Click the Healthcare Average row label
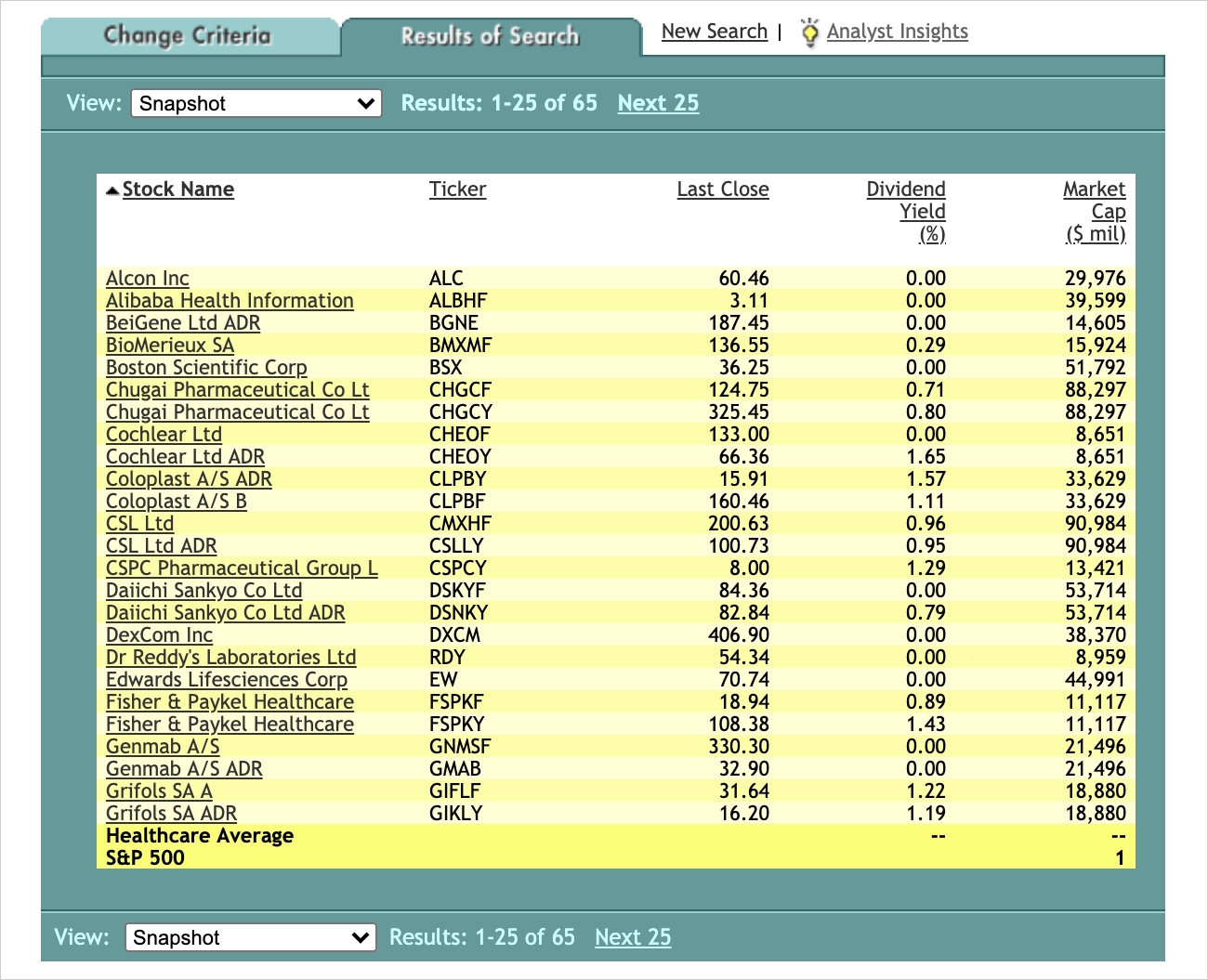The width and height of the screenshot is (1208, 980). (200, 836)
